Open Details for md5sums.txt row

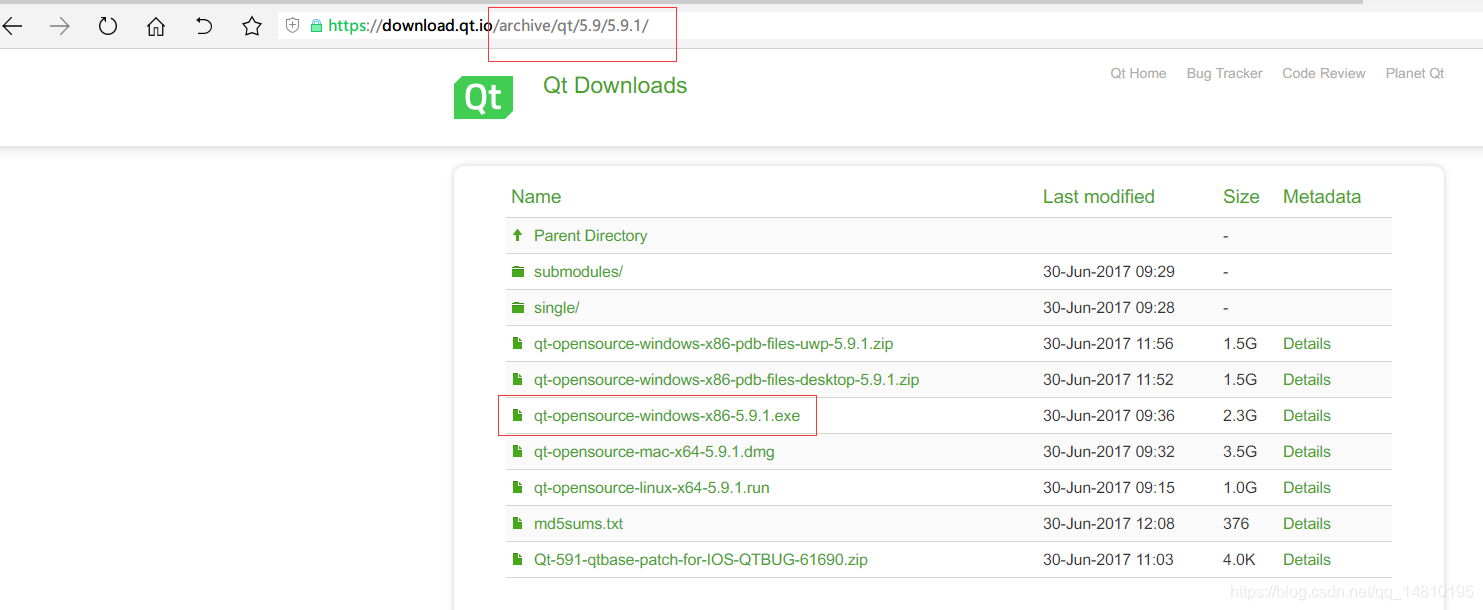pos(1307,524)
